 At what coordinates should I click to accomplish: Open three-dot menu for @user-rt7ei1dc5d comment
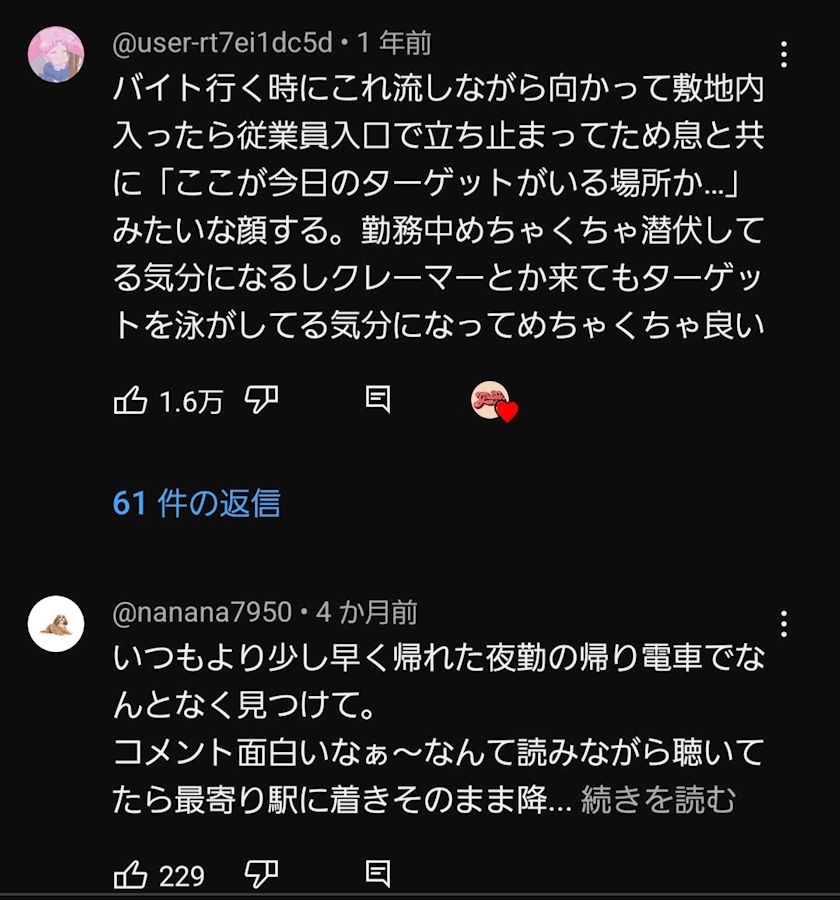point(784,55)
